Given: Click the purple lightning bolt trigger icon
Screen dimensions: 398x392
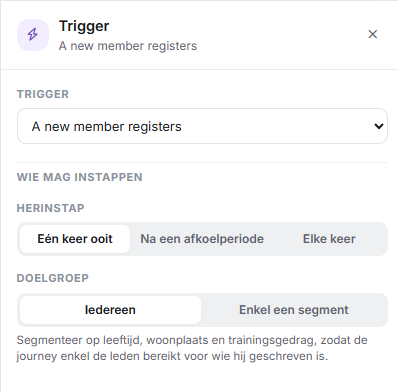Looking at the screenshot, I should tap(33, 34).
